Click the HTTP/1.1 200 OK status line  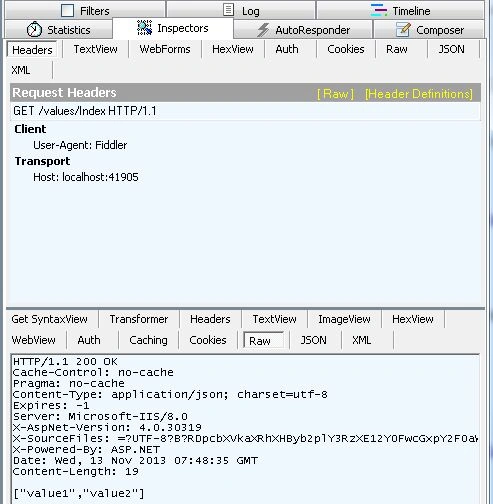[x=65, y=362]
